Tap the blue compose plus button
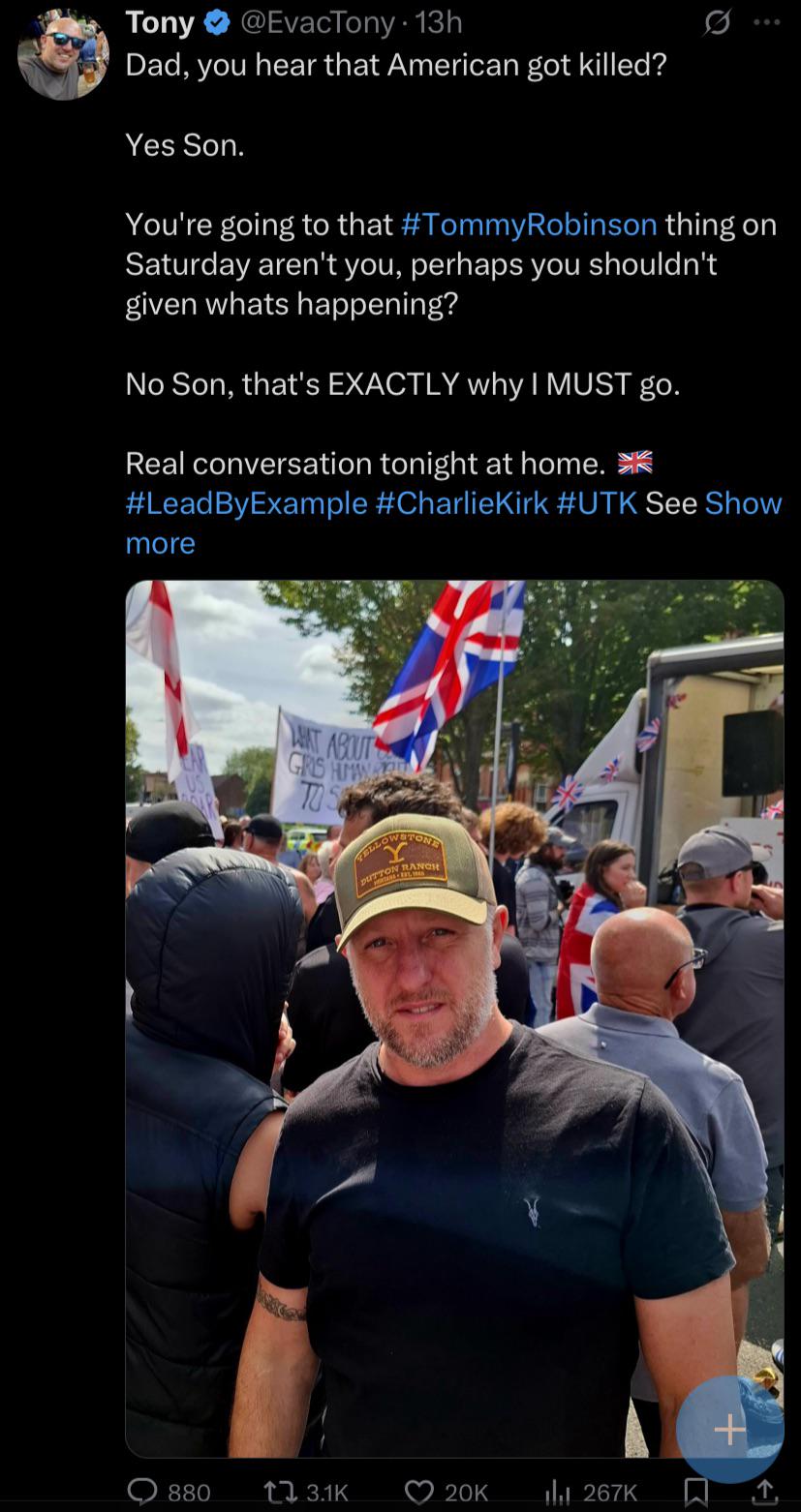801x1512 pixels. point(729,1429)
